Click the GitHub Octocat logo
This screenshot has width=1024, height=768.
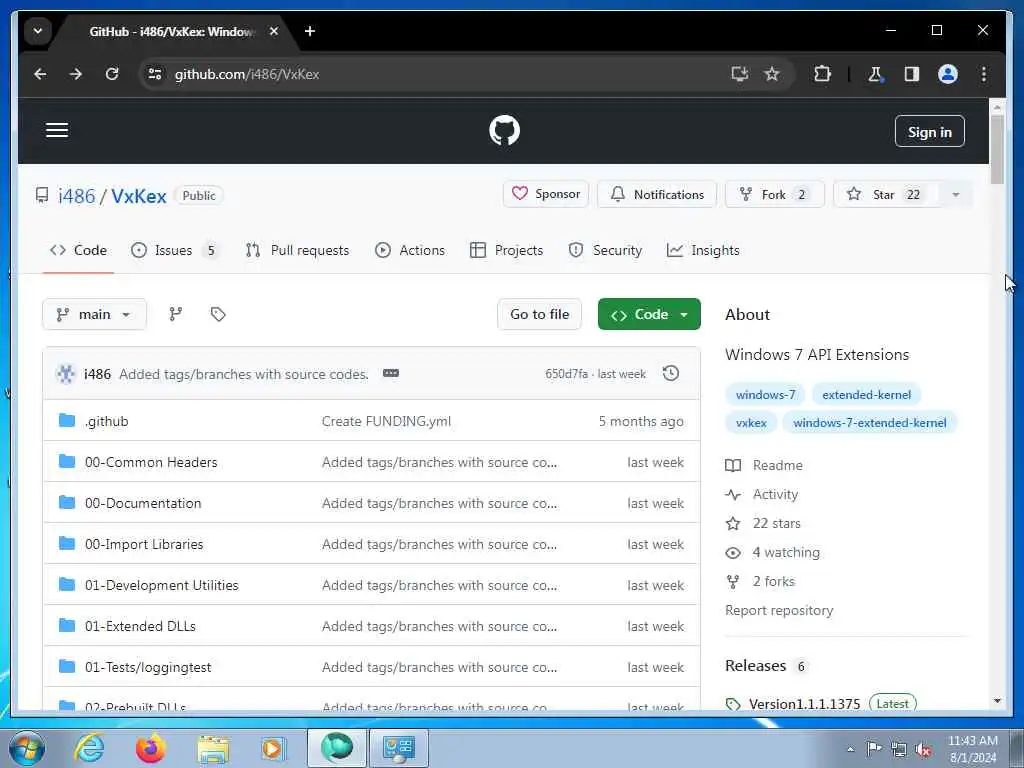point(504,131)
